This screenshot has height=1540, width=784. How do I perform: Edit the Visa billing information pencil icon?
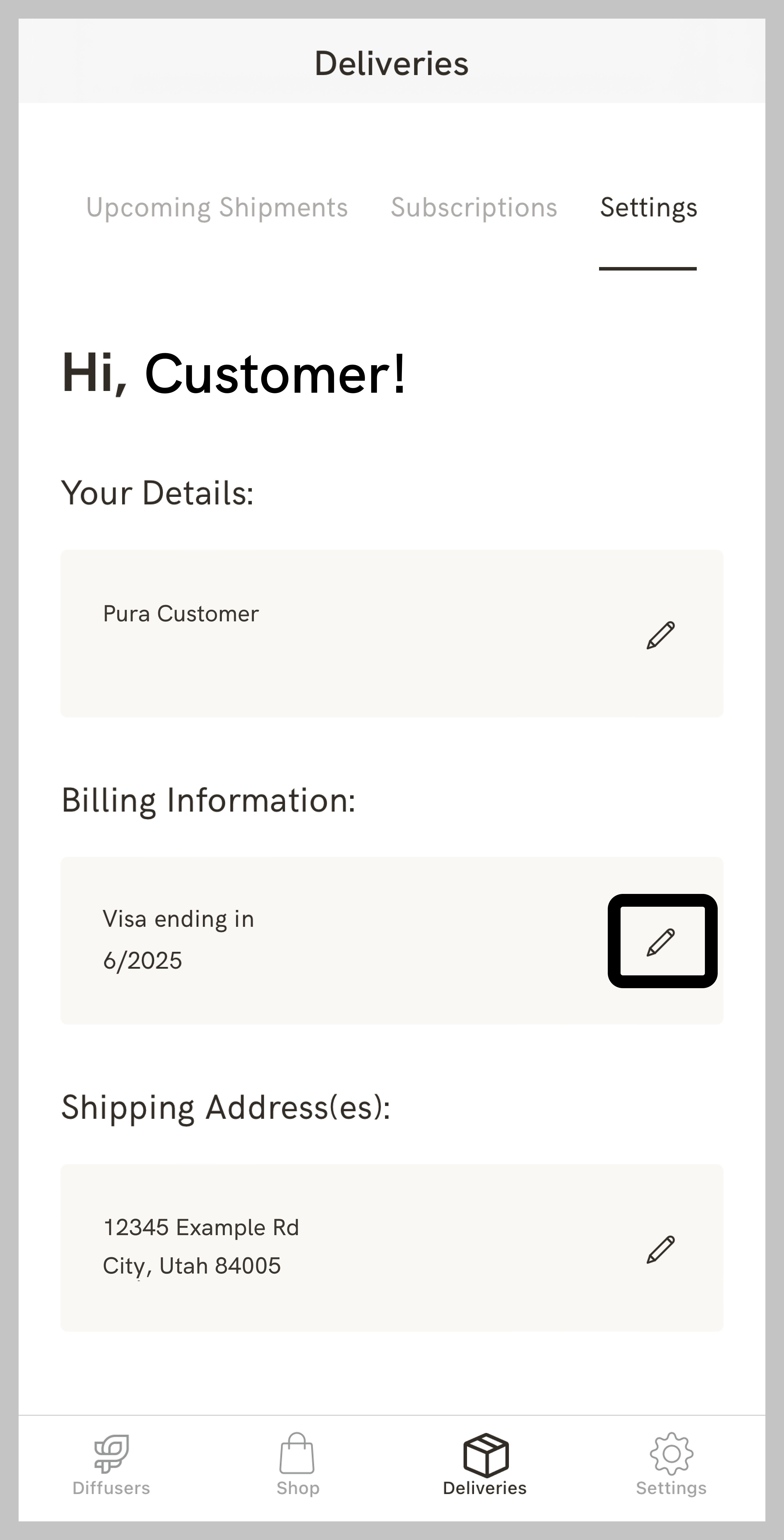661,942
